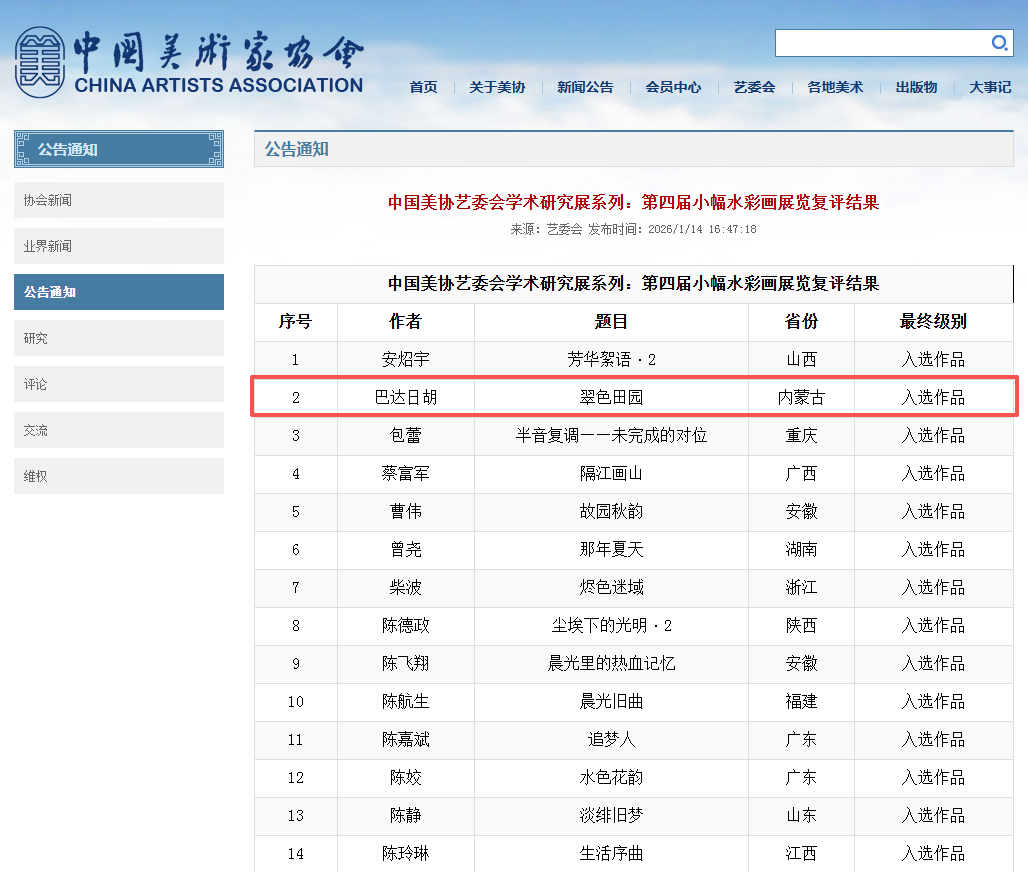1028x872 pixels.
Task: Select 协会新闻 in the sidebar
Action: coord(119,200)
